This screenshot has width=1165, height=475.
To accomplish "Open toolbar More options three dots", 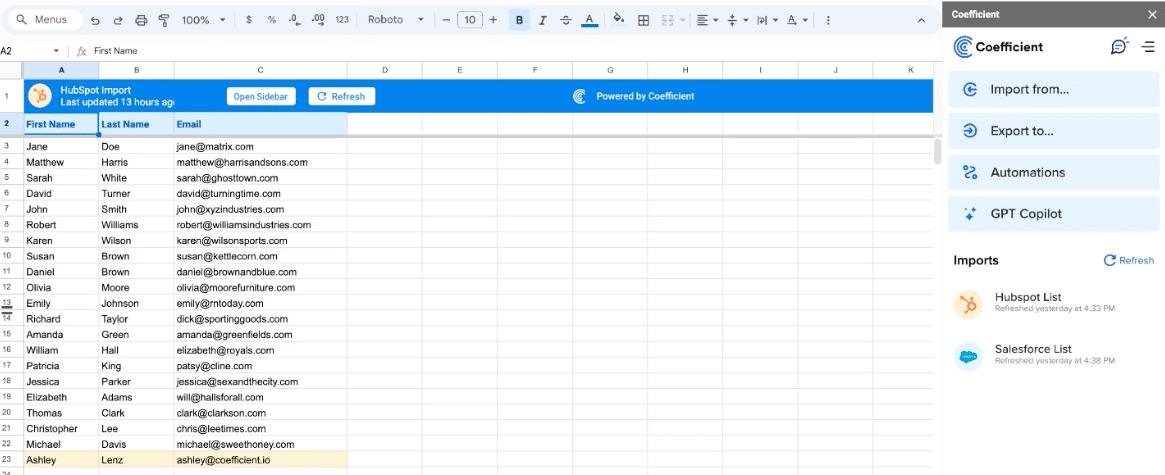I will click(x=828, y=20).
